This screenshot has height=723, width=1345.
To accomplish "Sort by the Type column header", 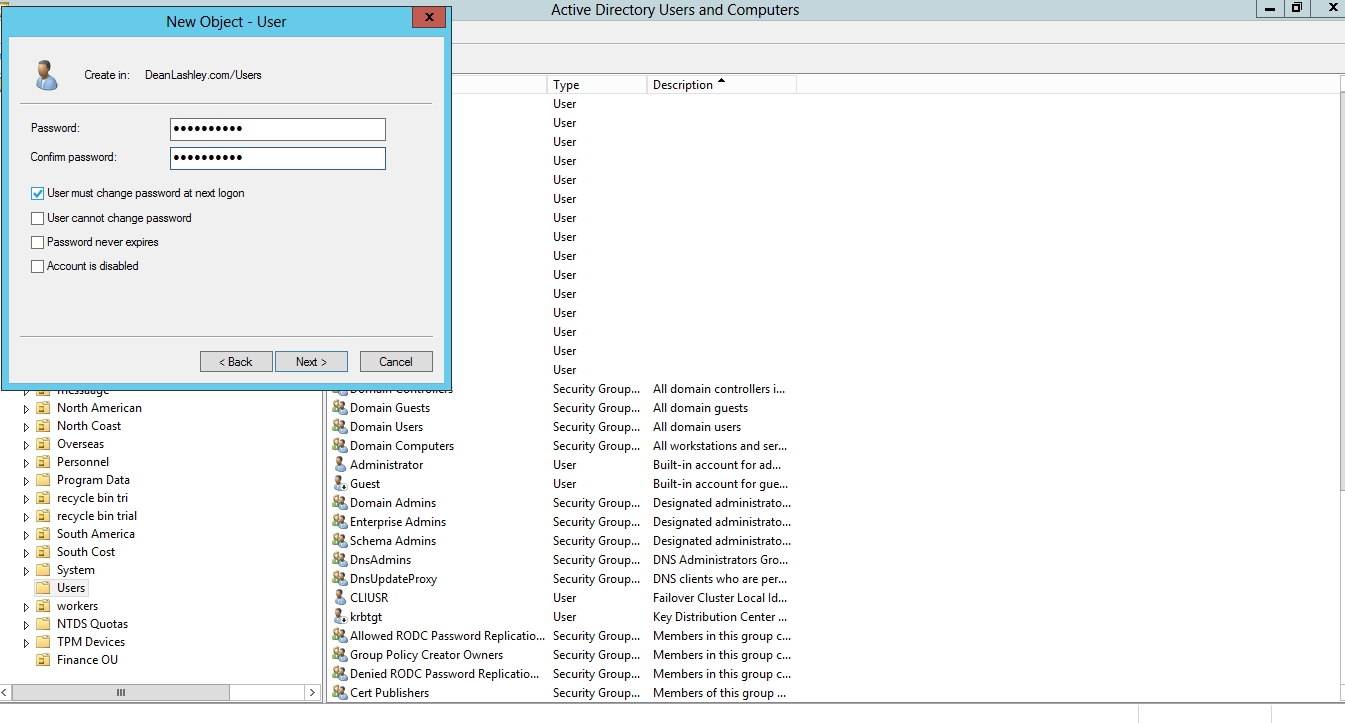I will coord(596,85).
